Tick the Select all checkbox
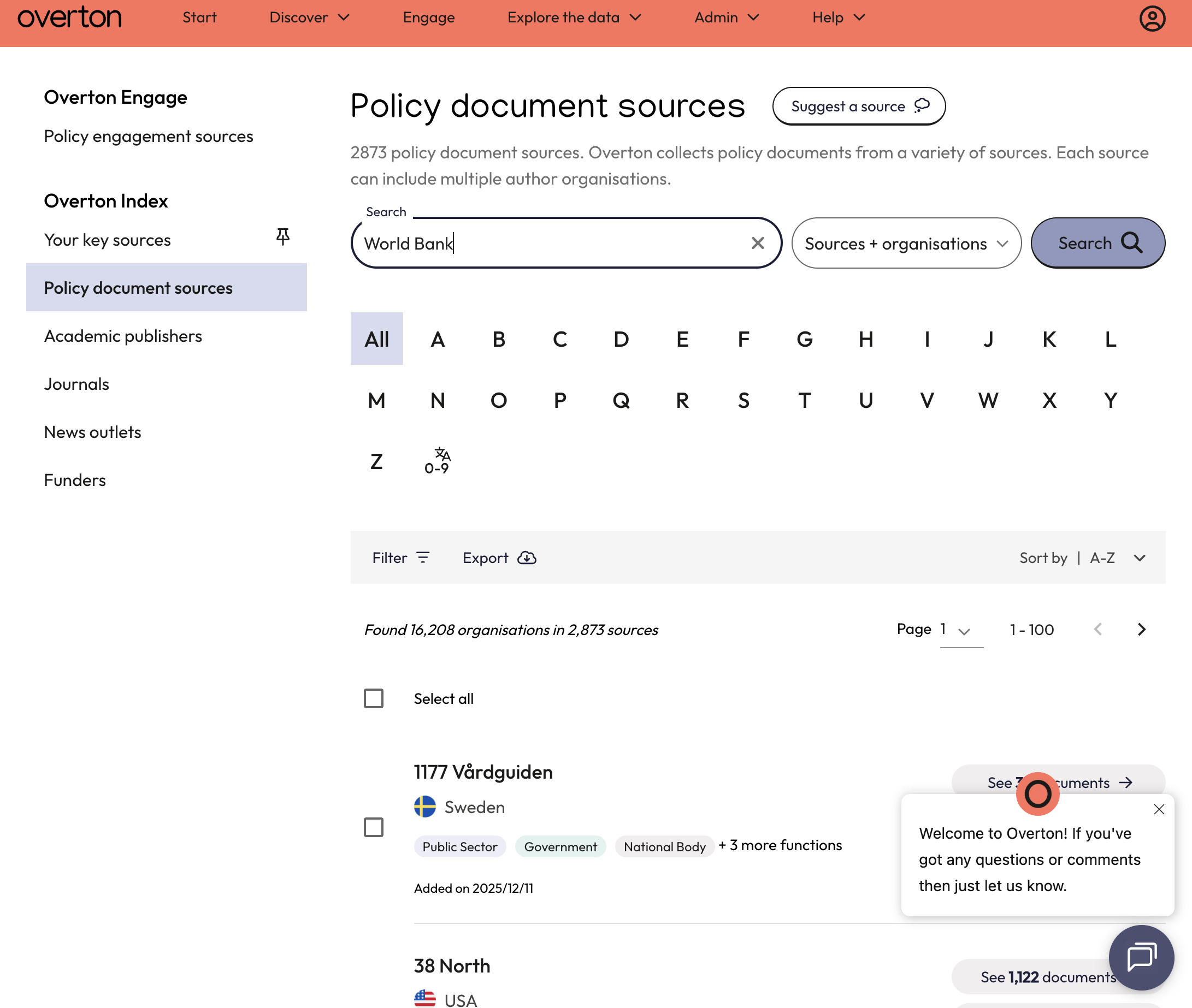This screenshot has height=1008, width=1192. [x=373, y=698]
